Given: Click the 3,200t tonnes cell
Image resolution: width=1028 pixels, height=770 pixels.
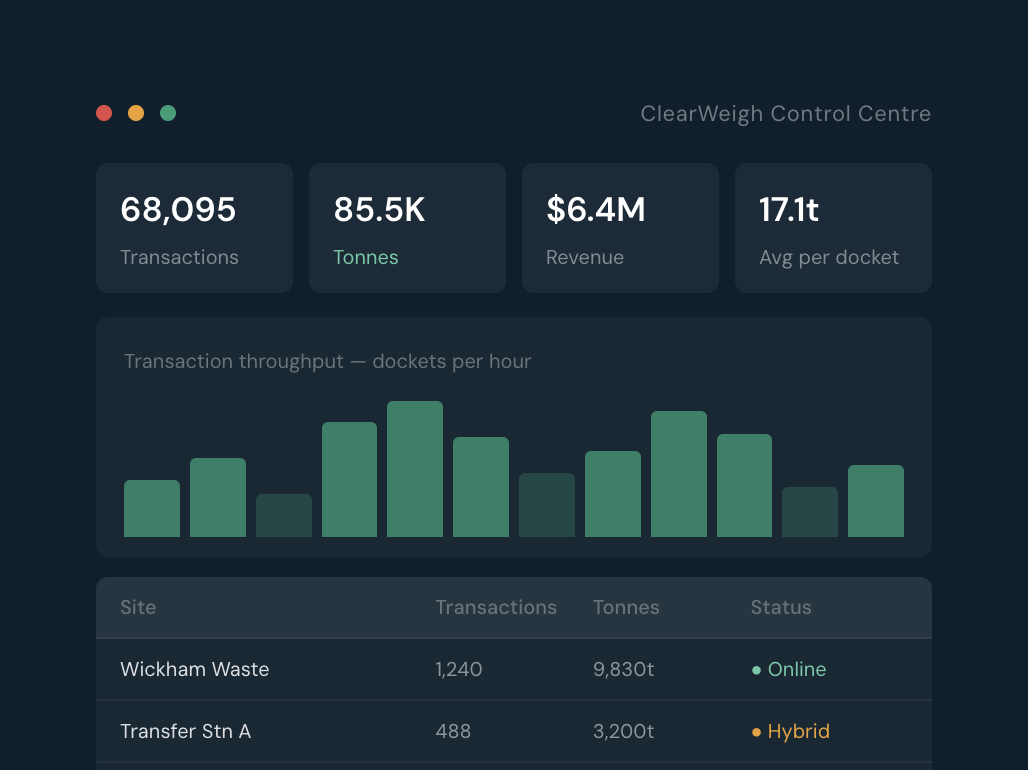Looking at the screenshot, I should (x=623, y=731).
